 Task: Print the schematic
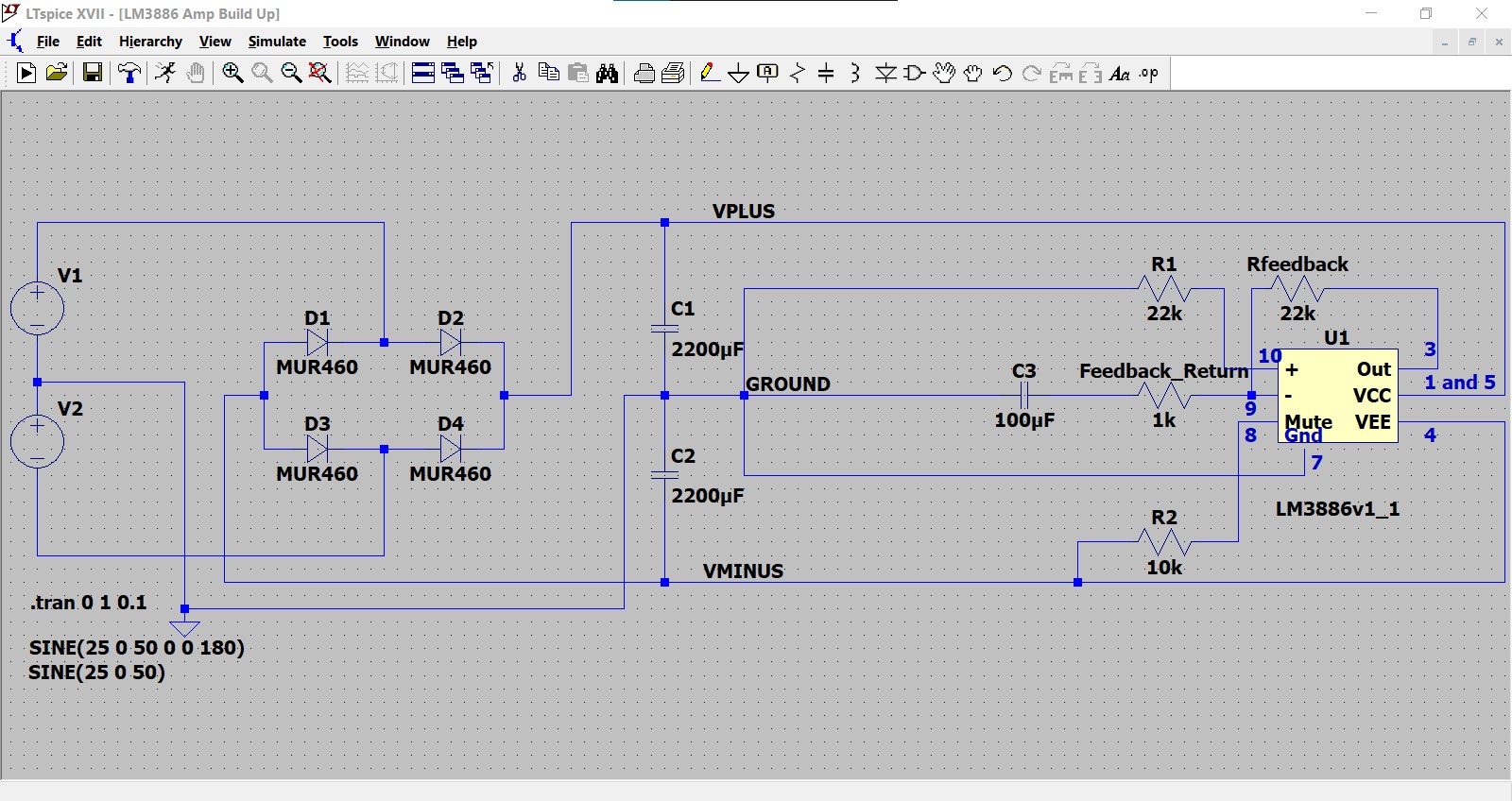coord(644,73)
